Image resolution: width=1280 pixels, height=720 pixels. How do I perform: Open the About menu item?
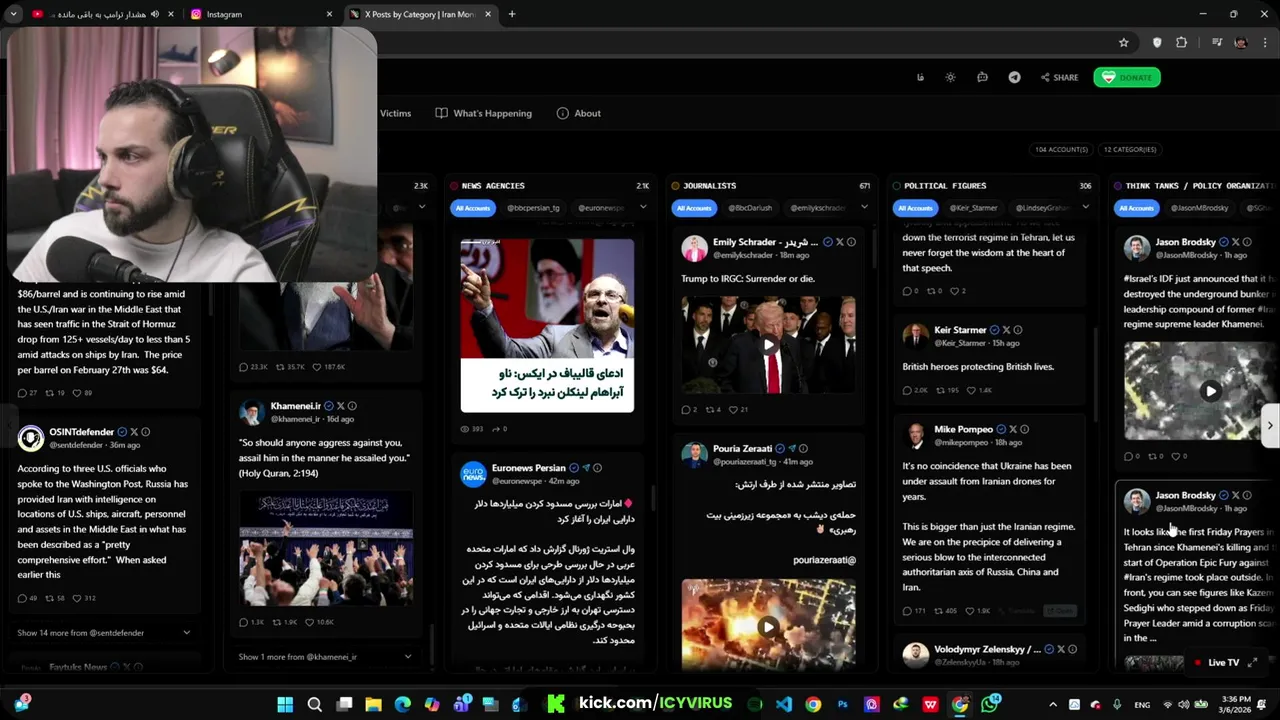click(579, 113)
